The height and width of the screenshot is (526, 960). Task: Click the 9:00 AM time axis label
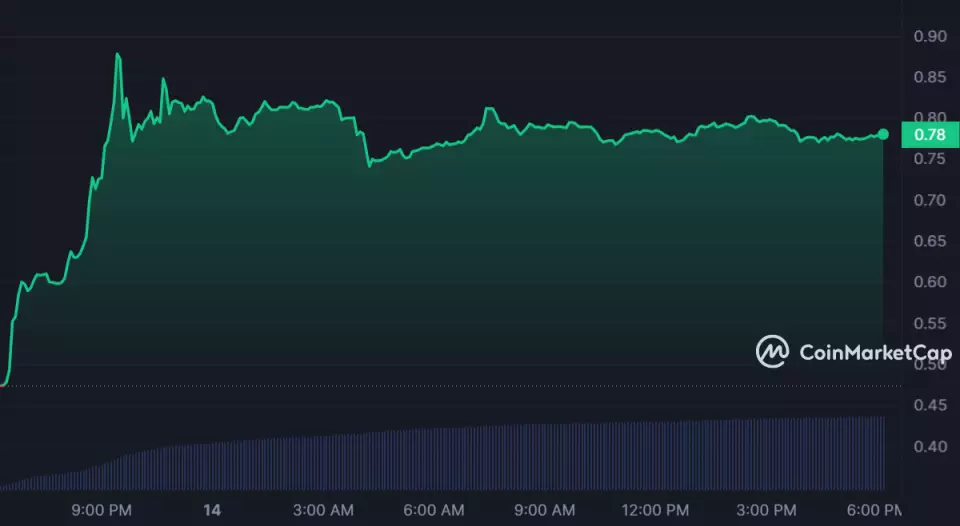point(545,510)
